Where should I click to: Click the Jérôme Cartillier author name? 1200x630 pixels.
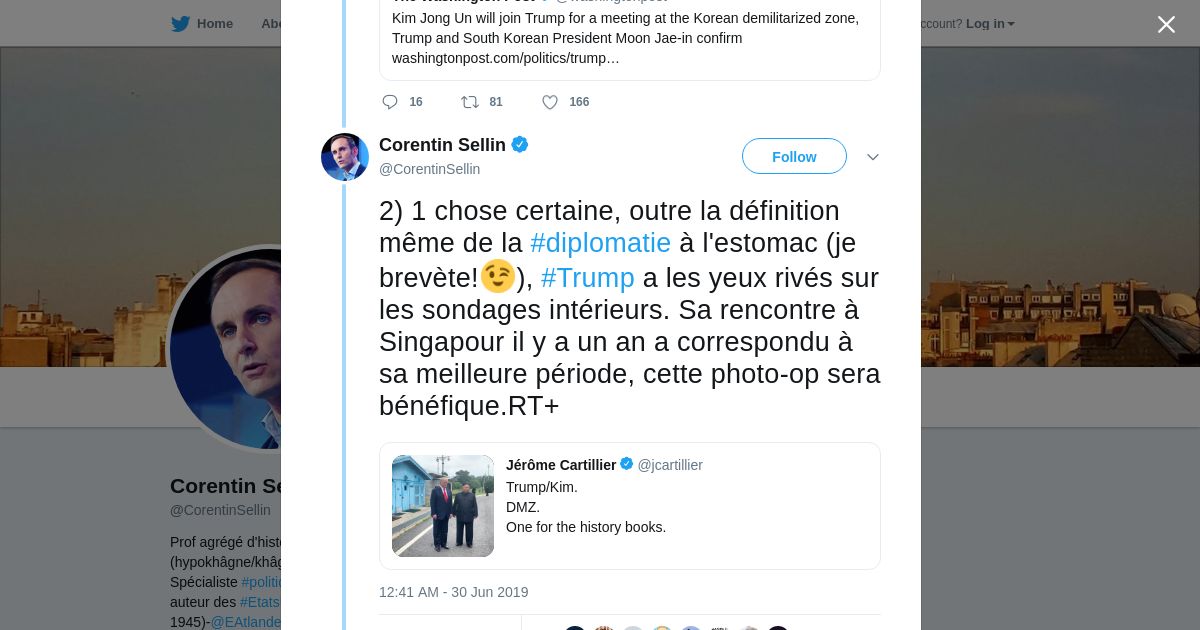561,465
